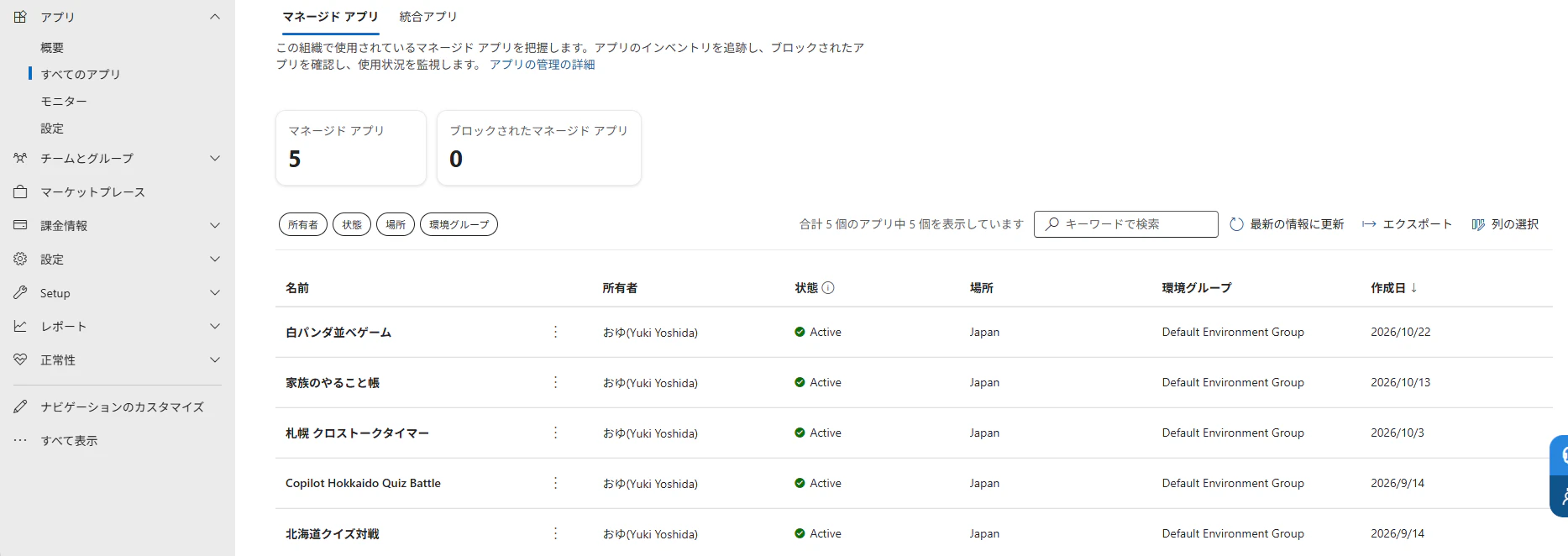1568x556 pixels.
Task: Sort by the 作成日 column header
Action: [1394, 288]
